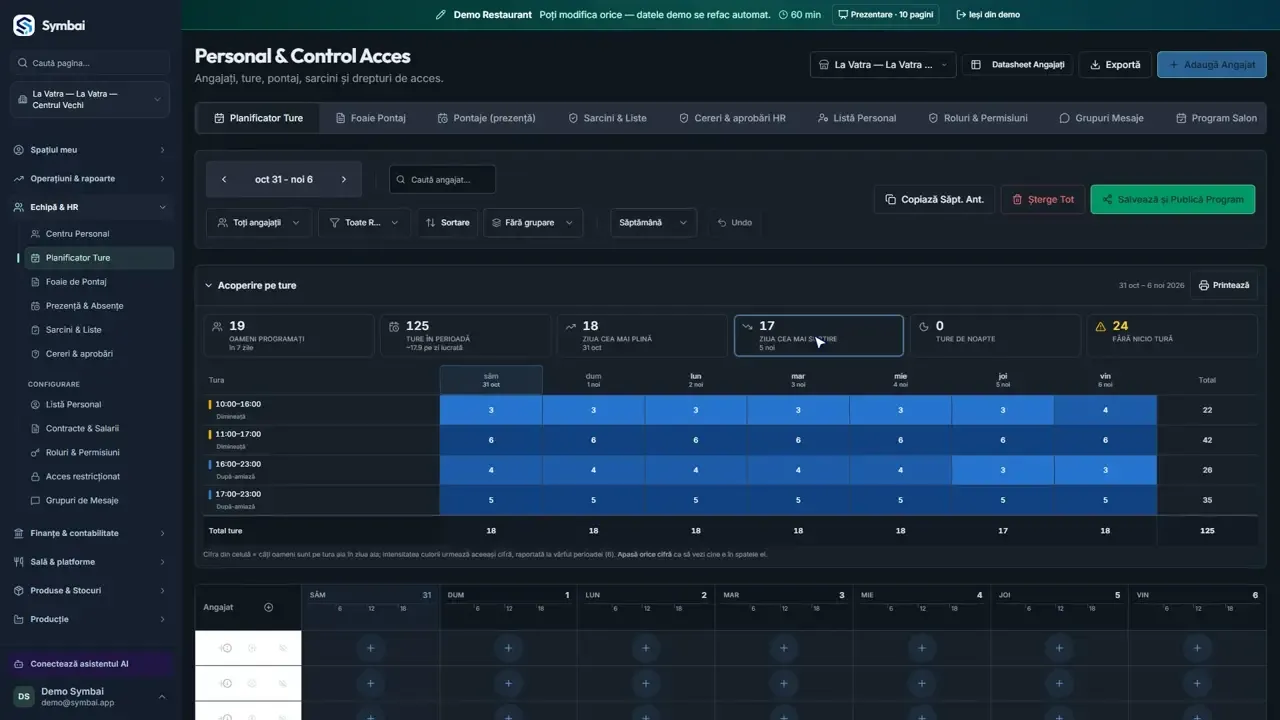Viewport: 1280px width, 720px height.
Task: Switch to Cereri & aprobări HR tab
Action: coord(732,118)
